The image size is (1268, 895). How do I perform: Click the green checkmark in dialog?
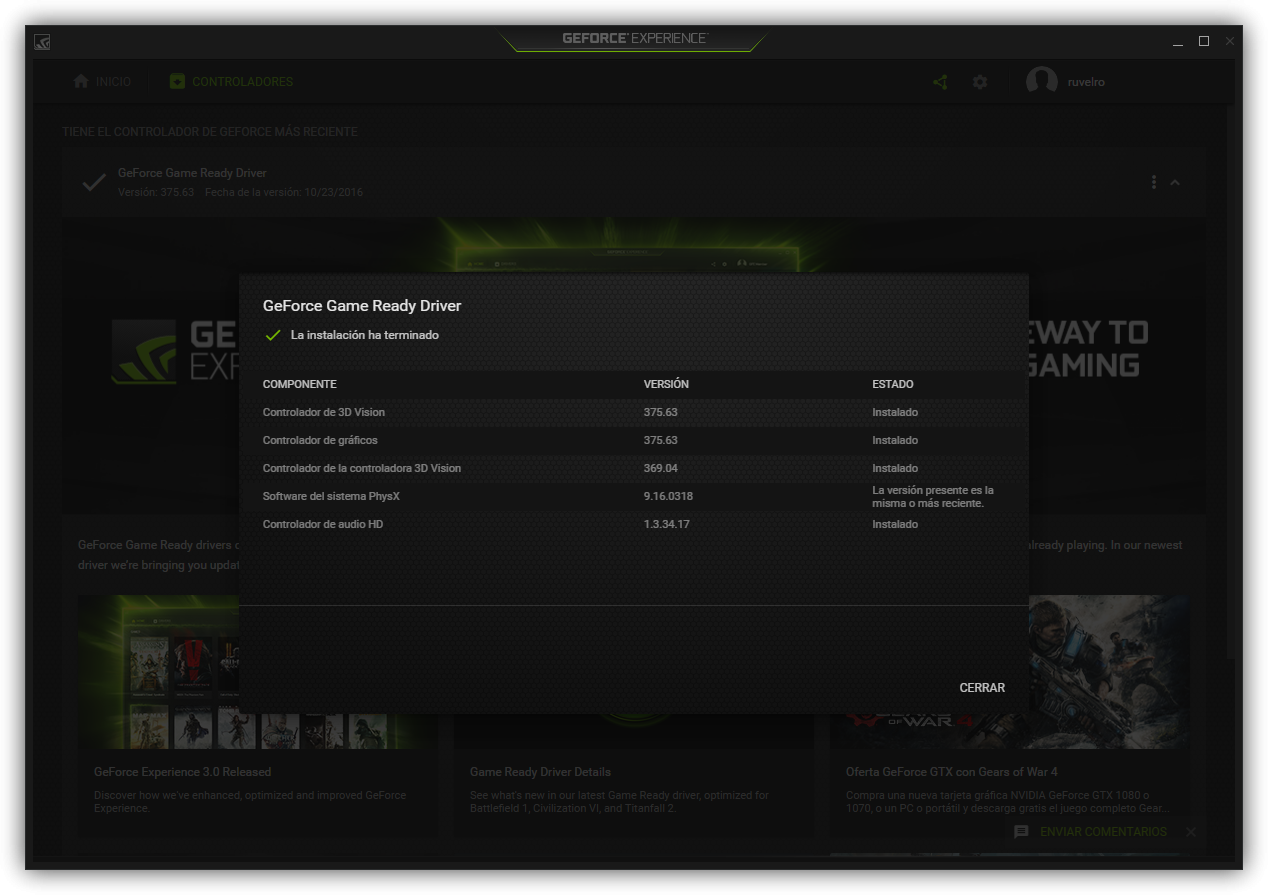[273, 336]
